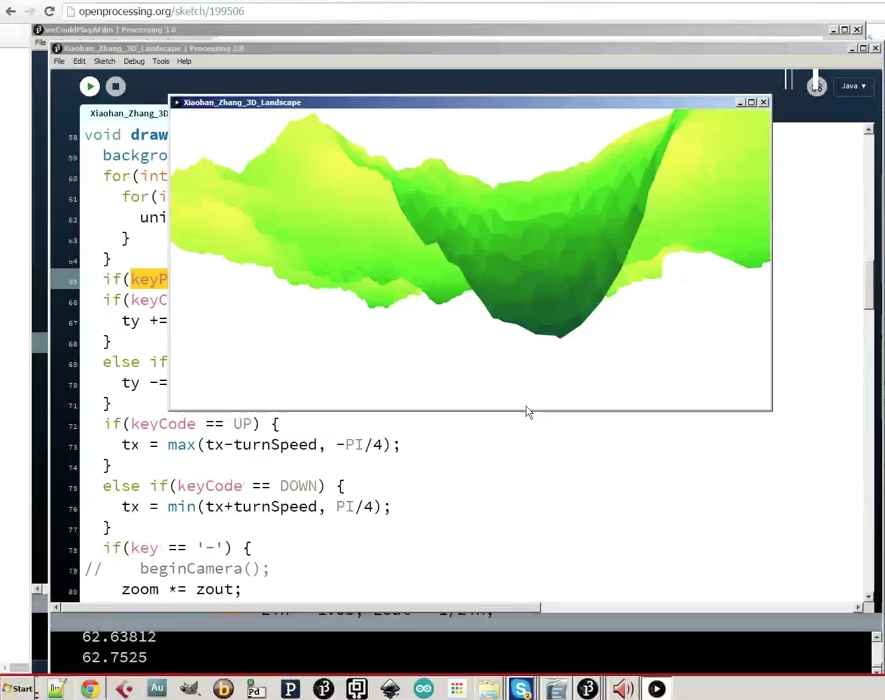Click the horizontal scrollbar under the code editor
This screenshot has height=700, width=885.
pos(300,607)
